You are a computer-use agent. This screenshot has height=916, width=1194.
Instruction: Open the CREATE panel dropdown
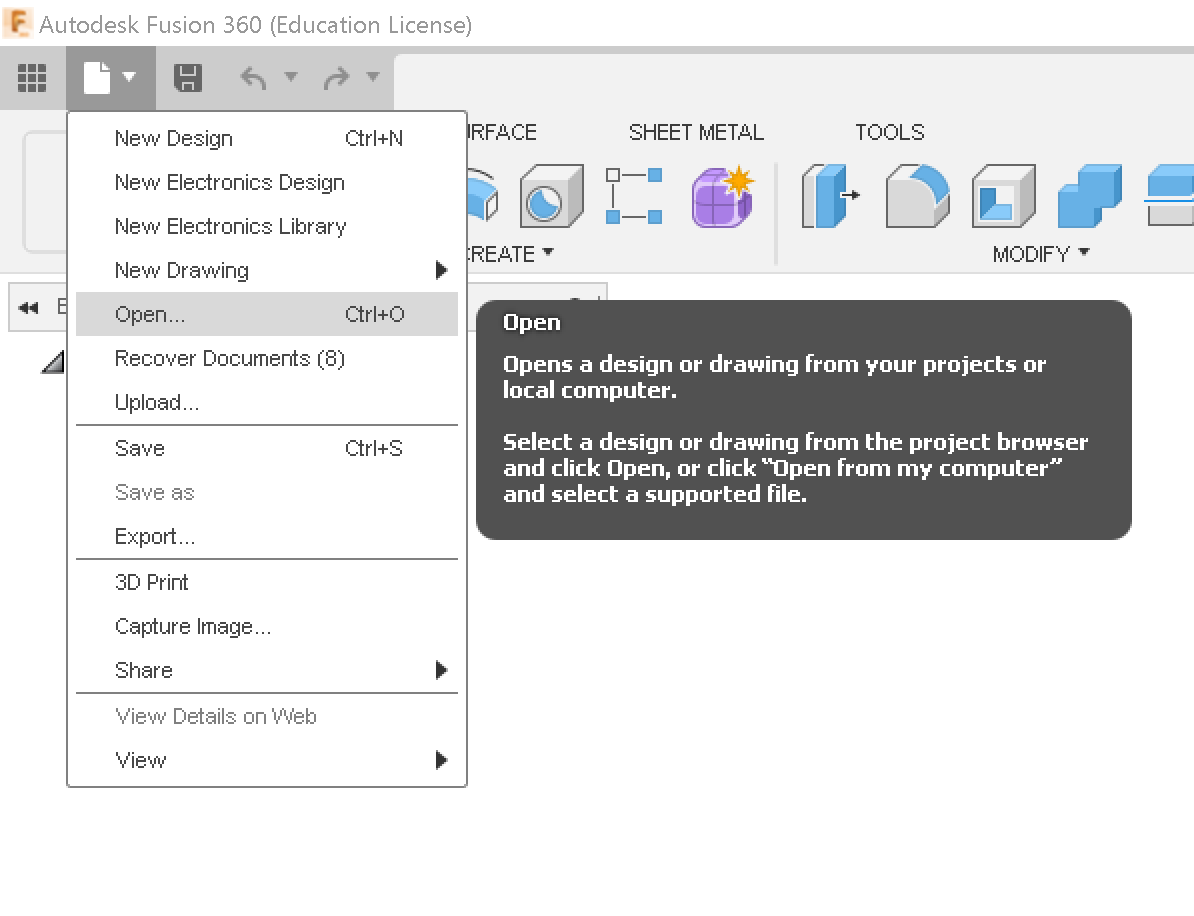[512, 253]
